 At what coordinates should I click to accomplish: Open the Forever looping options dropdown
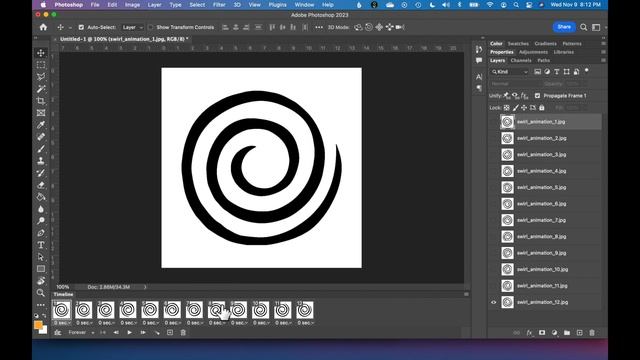point(81,333)
